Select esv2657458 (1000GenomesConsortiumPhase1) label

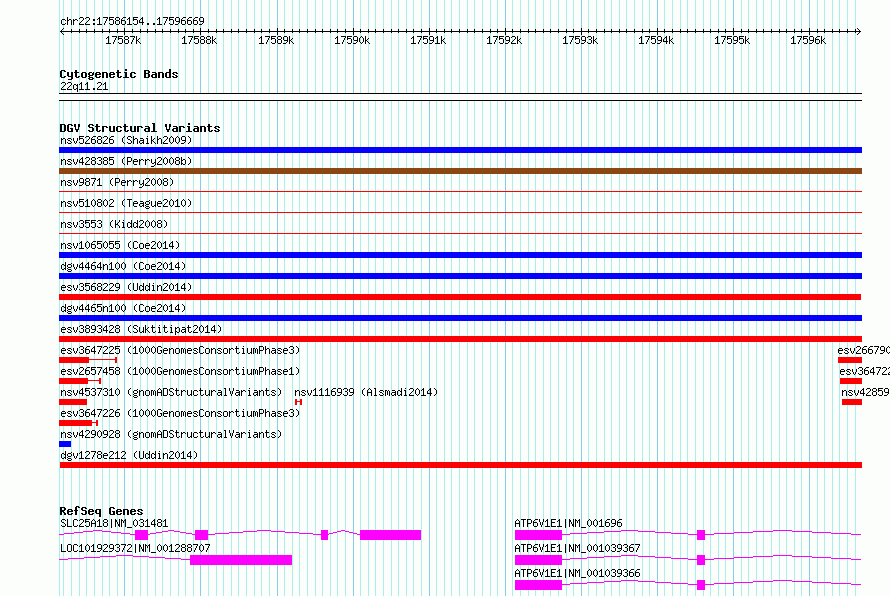click(180, 371)
